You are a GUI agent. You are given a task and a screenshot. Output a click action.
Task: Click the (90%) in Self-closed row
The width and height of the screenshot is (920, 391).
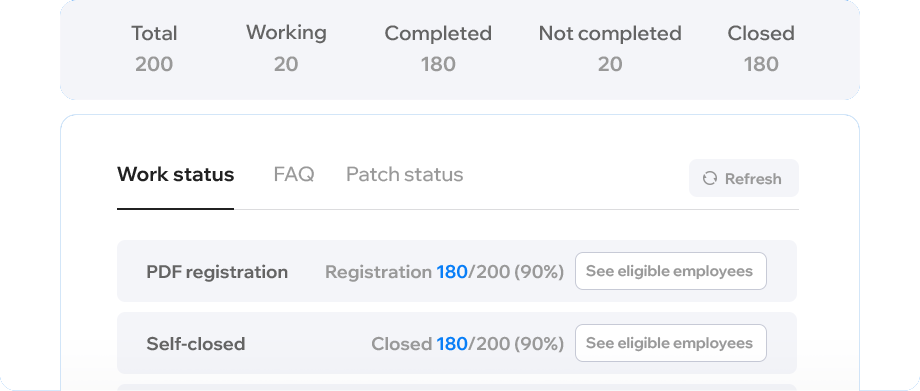pos(539,343)
